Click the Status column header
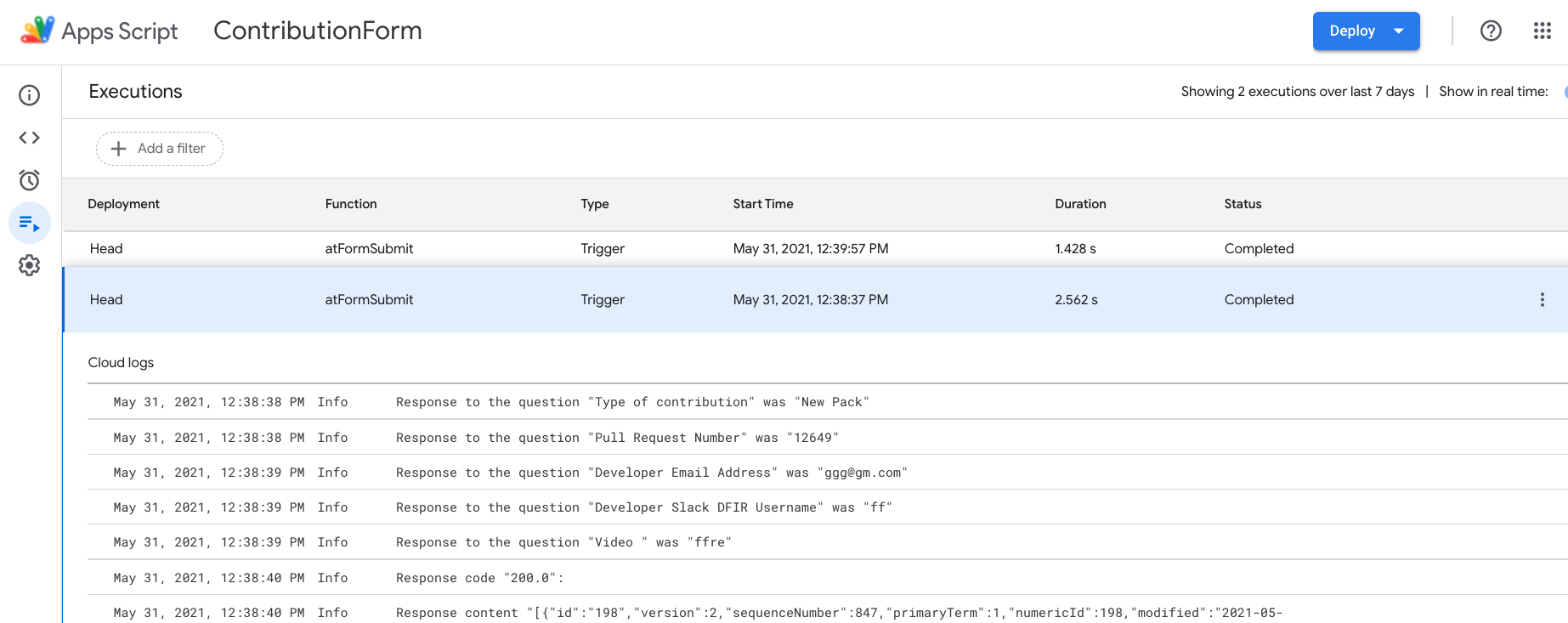 [1243, 204]
